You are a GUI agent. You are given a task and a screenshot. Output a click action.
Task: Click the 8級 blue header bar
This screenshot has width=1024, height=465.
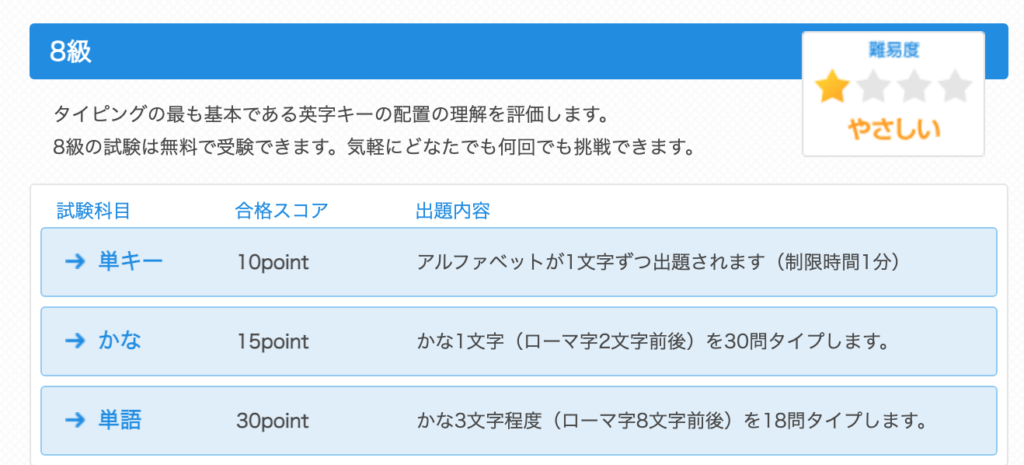[x=400, y=53]
